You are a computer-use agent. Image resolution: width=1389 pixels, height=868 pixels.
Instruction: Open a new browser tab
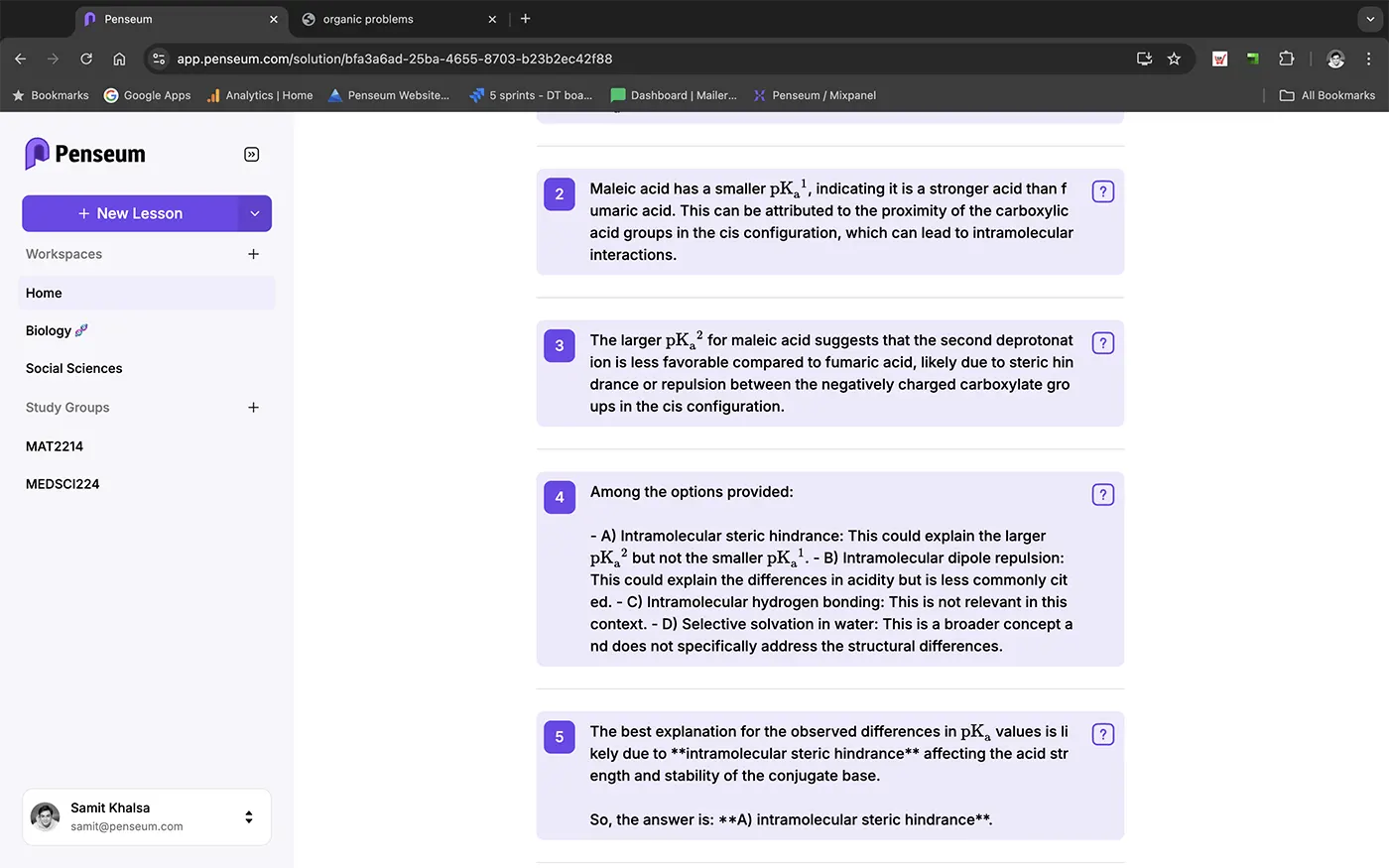tap(526, 19)
